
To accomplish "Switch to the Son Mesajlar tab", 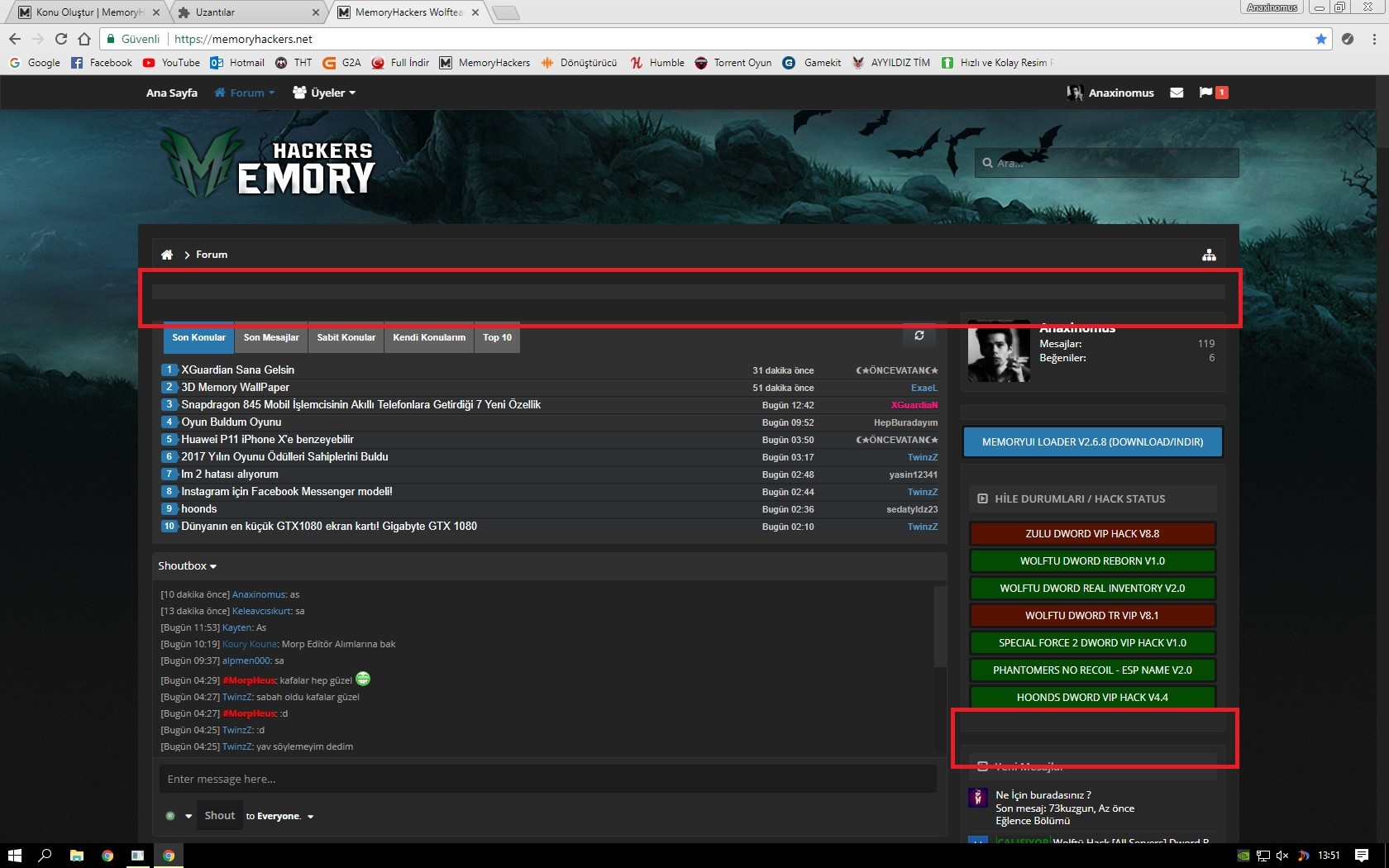I will [271, 337].
